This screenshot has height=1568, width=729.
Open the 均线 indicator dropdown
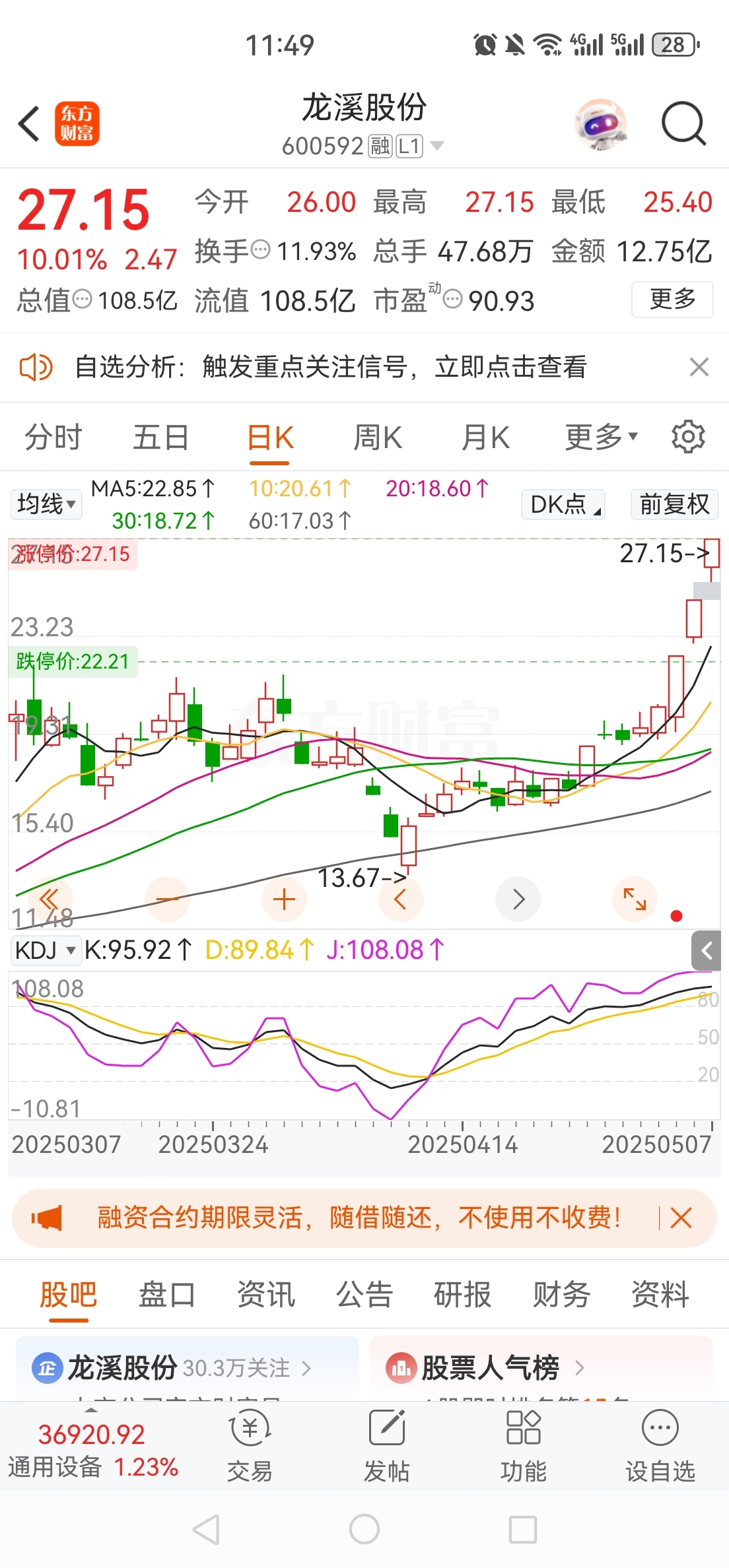[46, 504]
